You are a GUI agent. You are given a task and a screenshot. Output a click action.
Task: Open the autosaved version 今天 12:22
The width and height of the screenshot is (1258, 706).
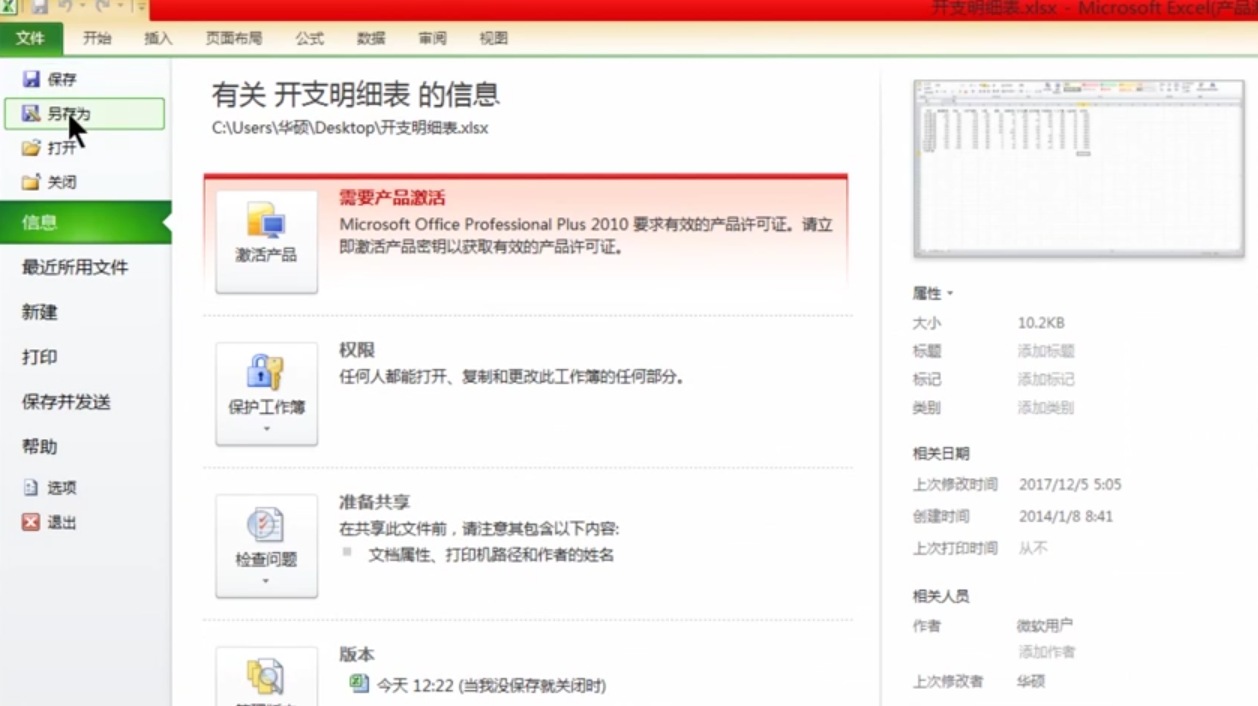(x=477, y=685)
